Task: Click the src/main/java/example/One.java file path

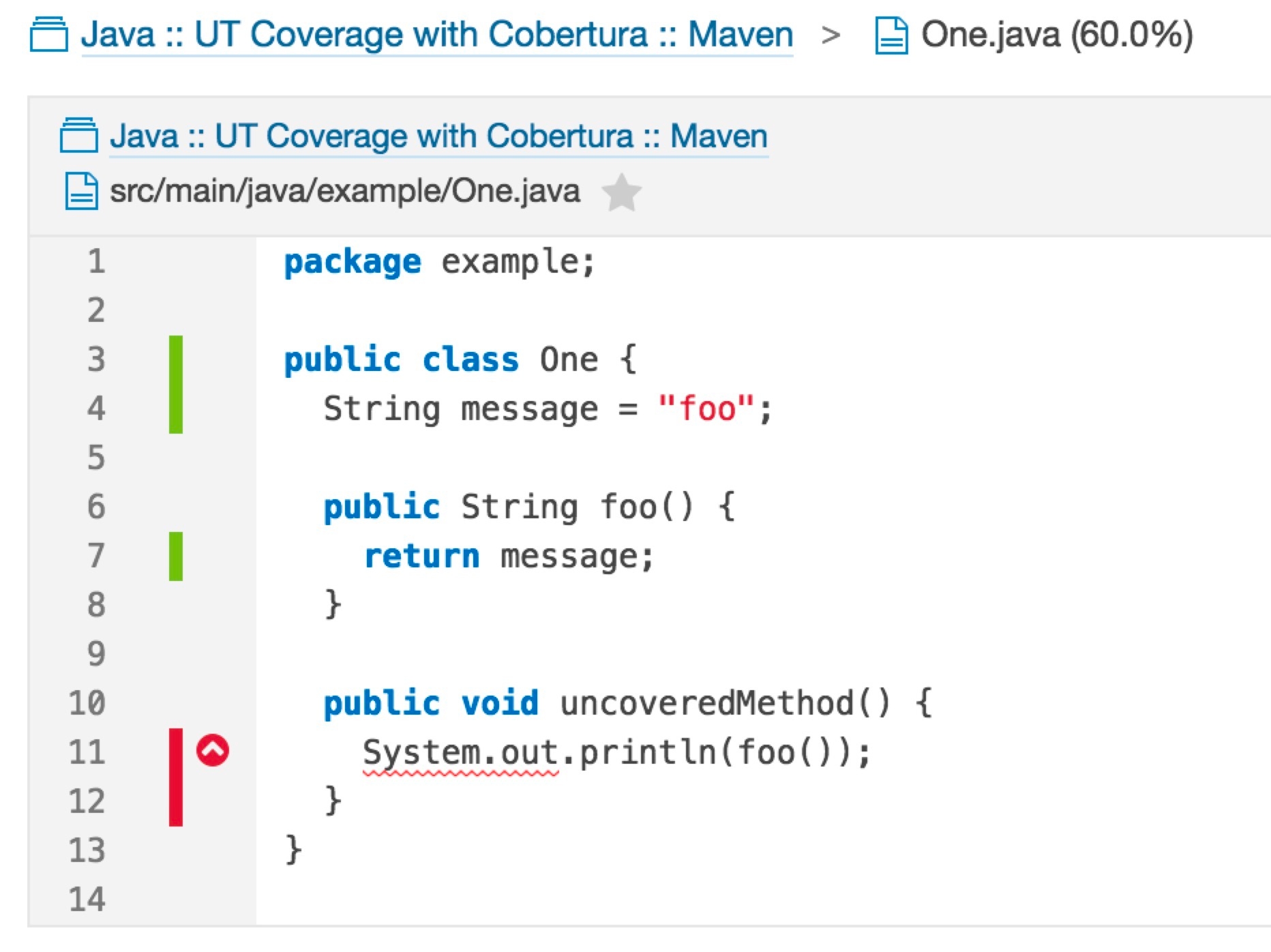Action: [x=345, y=191]
